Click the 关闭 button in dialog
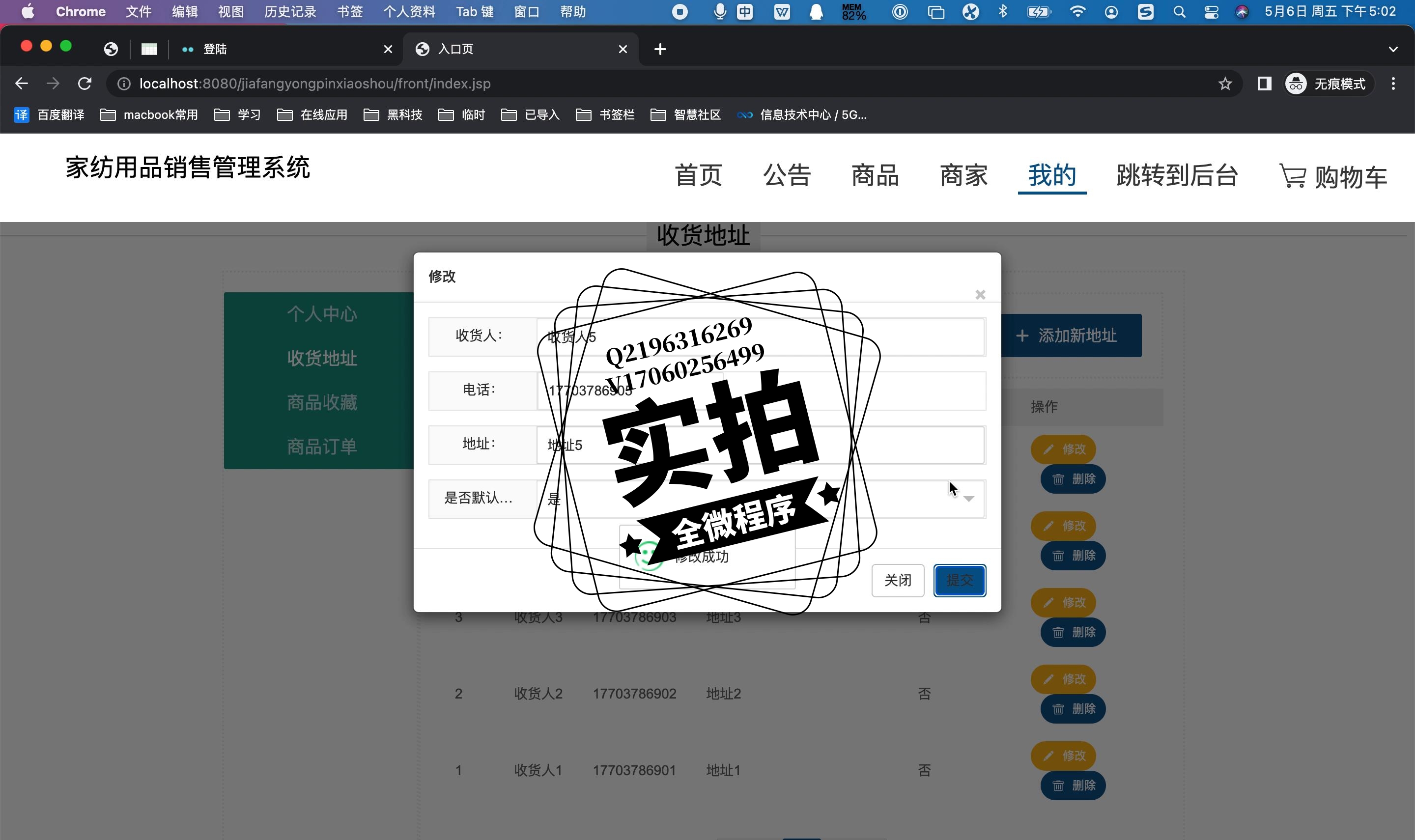The height and width of the screenshot is (840, 1415). coord(898,580)
